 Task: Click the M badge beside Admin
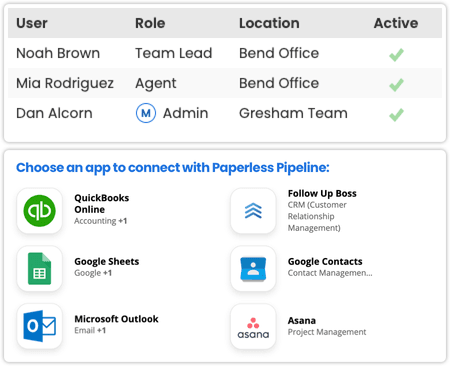pos(146,113)
